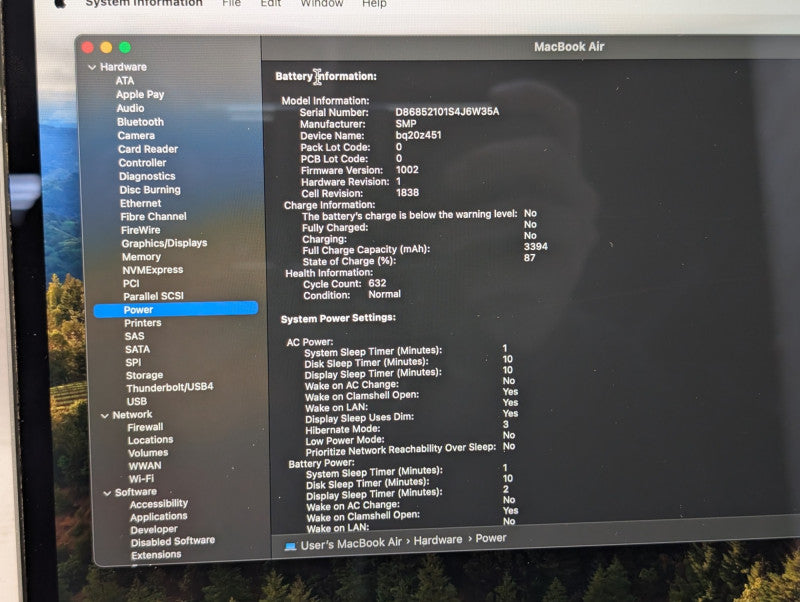Click Condition value Normal
Screen dimensions: 800x602
pyautogui.click(x=385, y=294)
